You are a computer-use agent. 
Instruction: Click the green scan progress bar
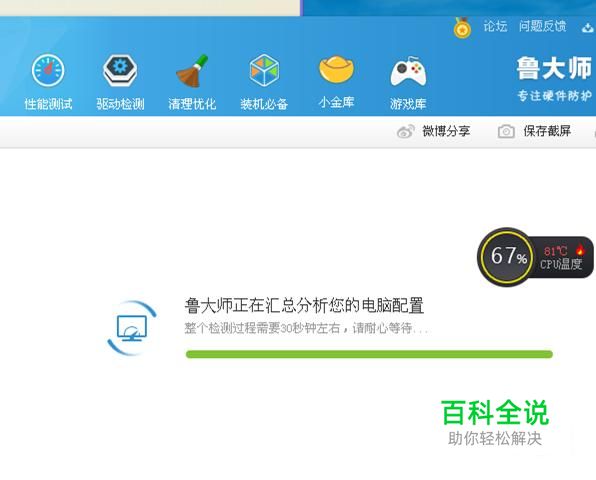point(369,354)
